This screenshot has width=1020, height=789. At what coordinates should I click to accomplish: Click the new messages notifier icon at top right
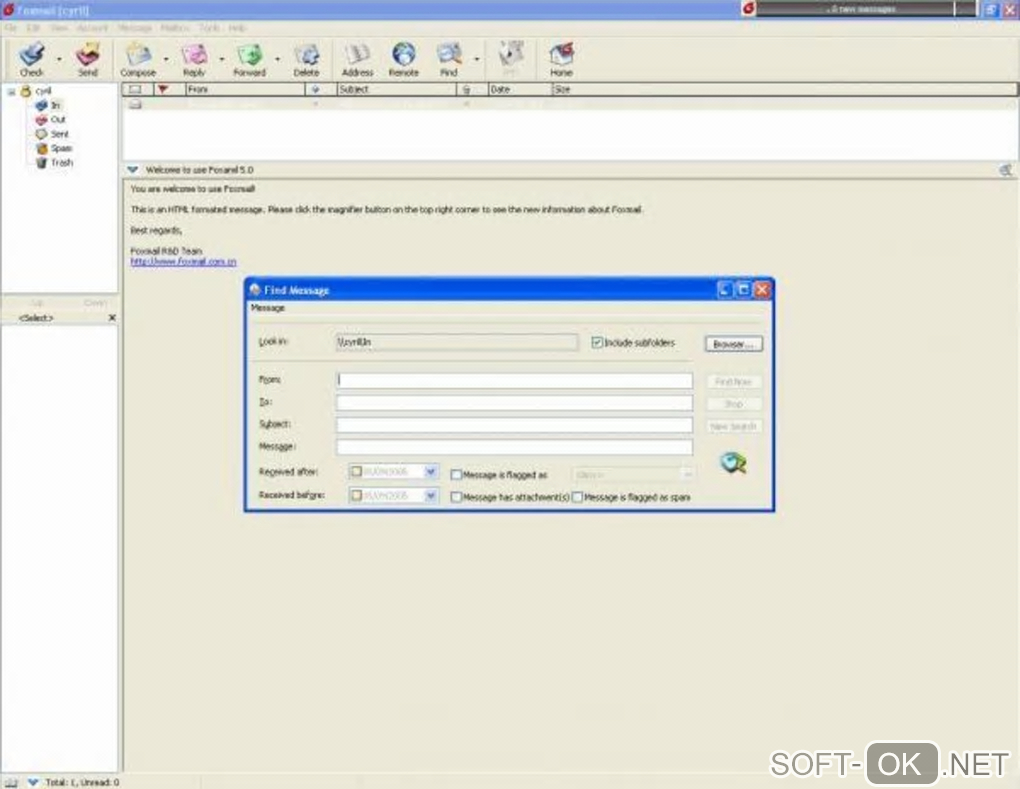point(748,9)
